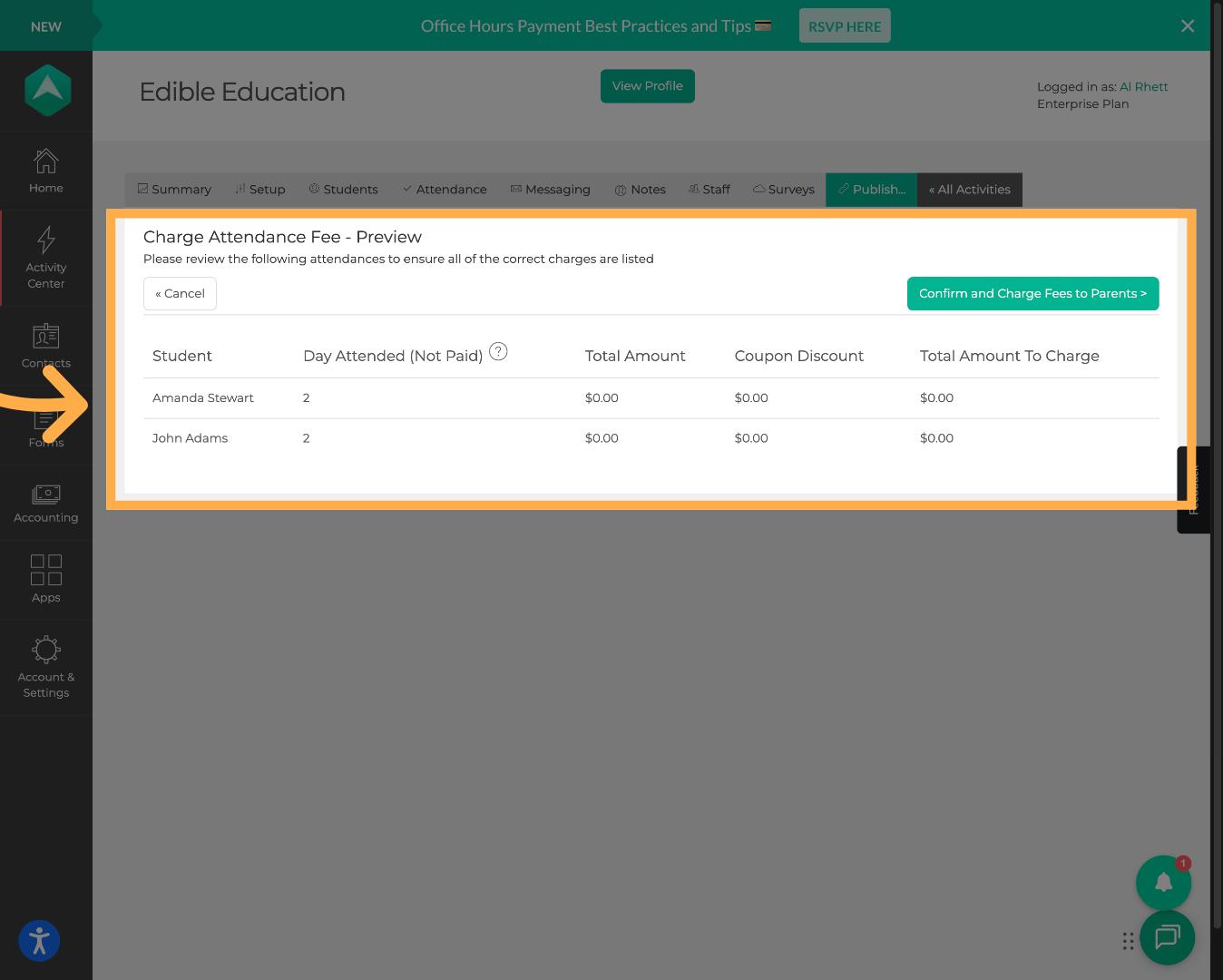
Task: Open Forms from the sidebar
Action: 45,426
